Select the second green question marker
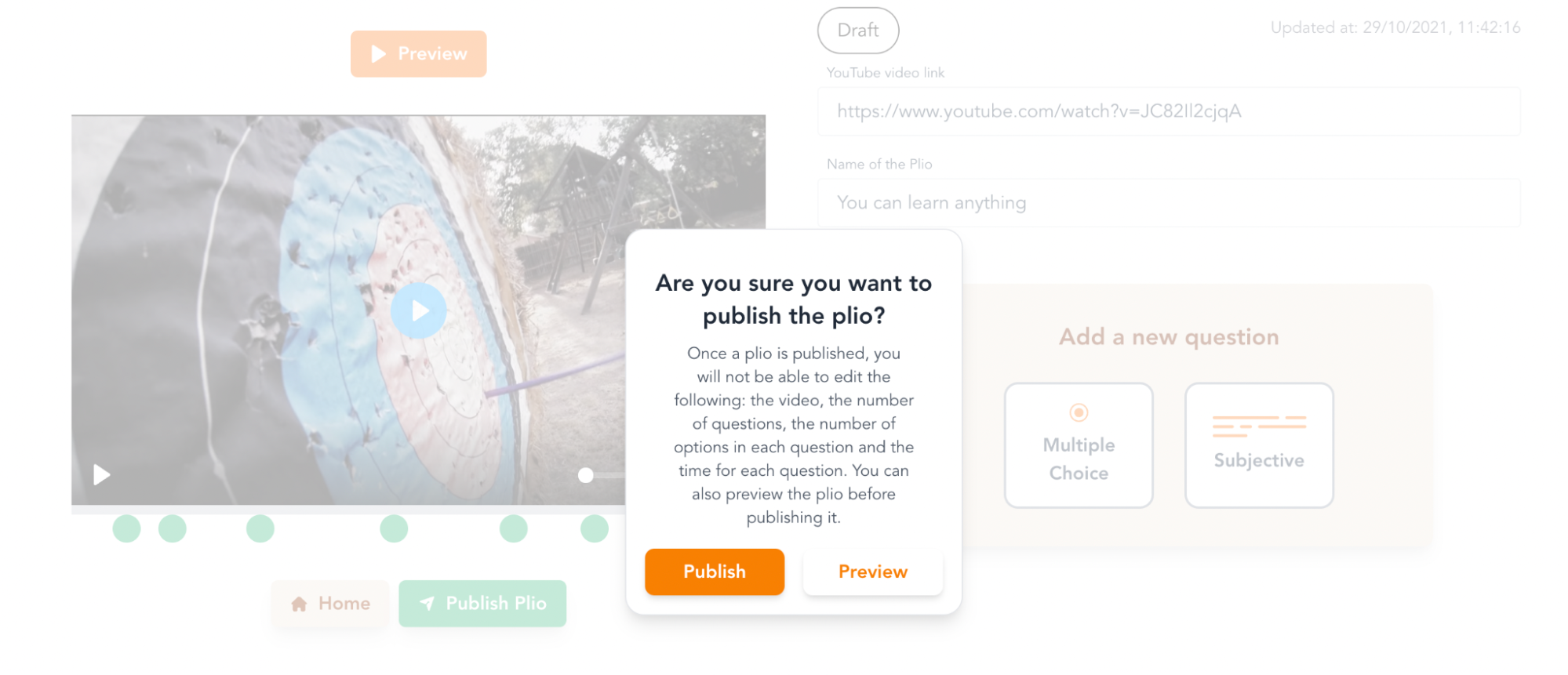Screen dimensions: 1568x675 173,528
